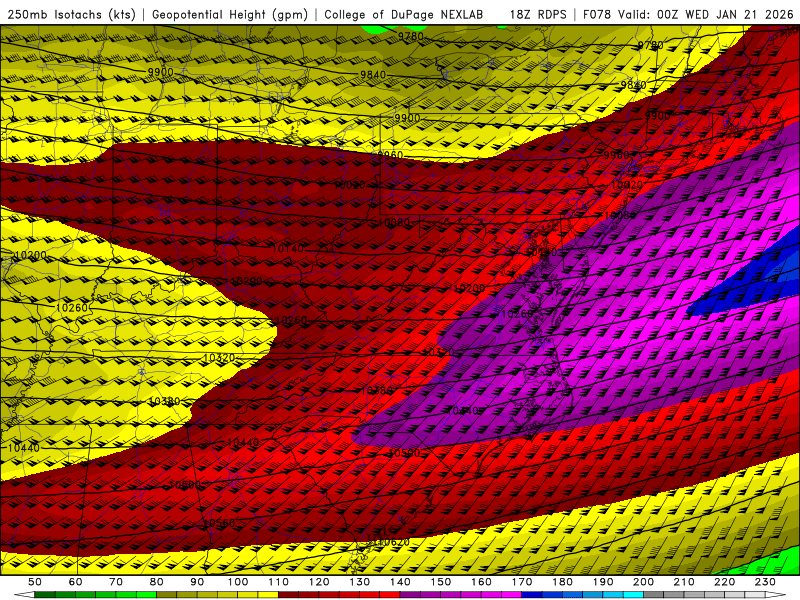Viewport: 800px width, 600px height.
Task: Click the 160 value on the color legend
Action: 481,582
